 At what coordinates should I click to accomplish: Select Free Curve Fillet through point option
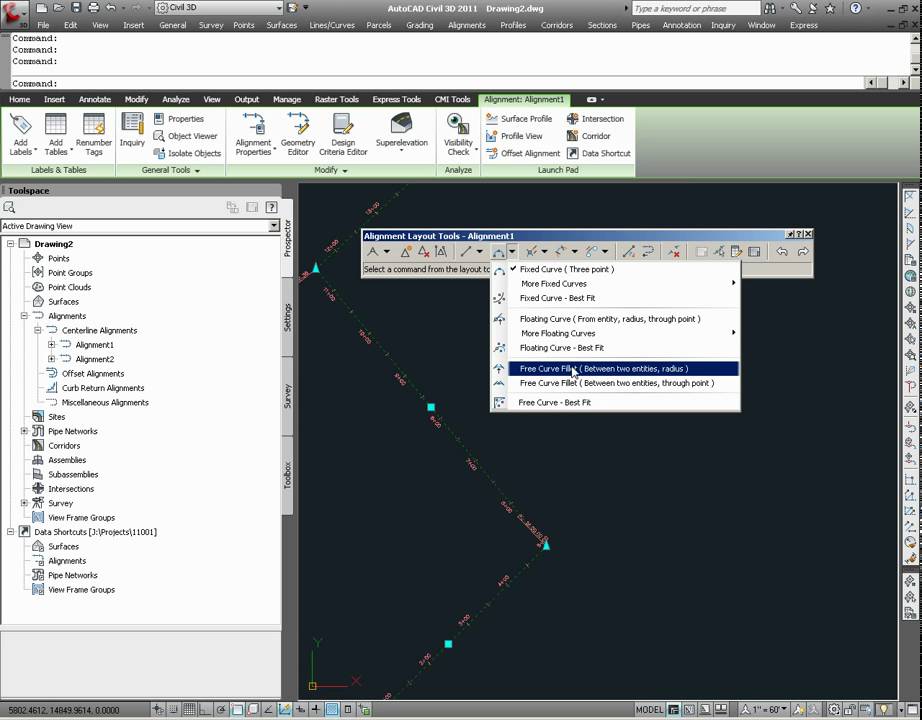[x=617, y=383]
